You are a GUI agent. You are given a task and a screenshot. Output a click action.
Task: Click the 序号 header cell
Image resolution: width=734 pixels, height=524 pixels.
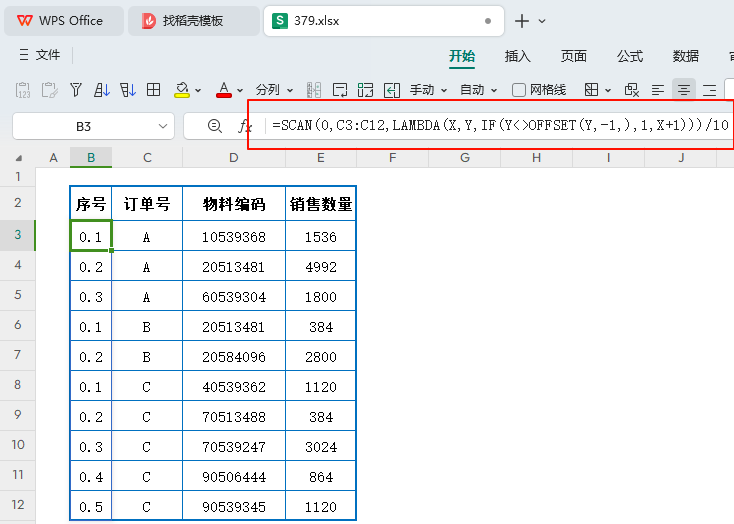pyautogui.click(x=91, y=204)
